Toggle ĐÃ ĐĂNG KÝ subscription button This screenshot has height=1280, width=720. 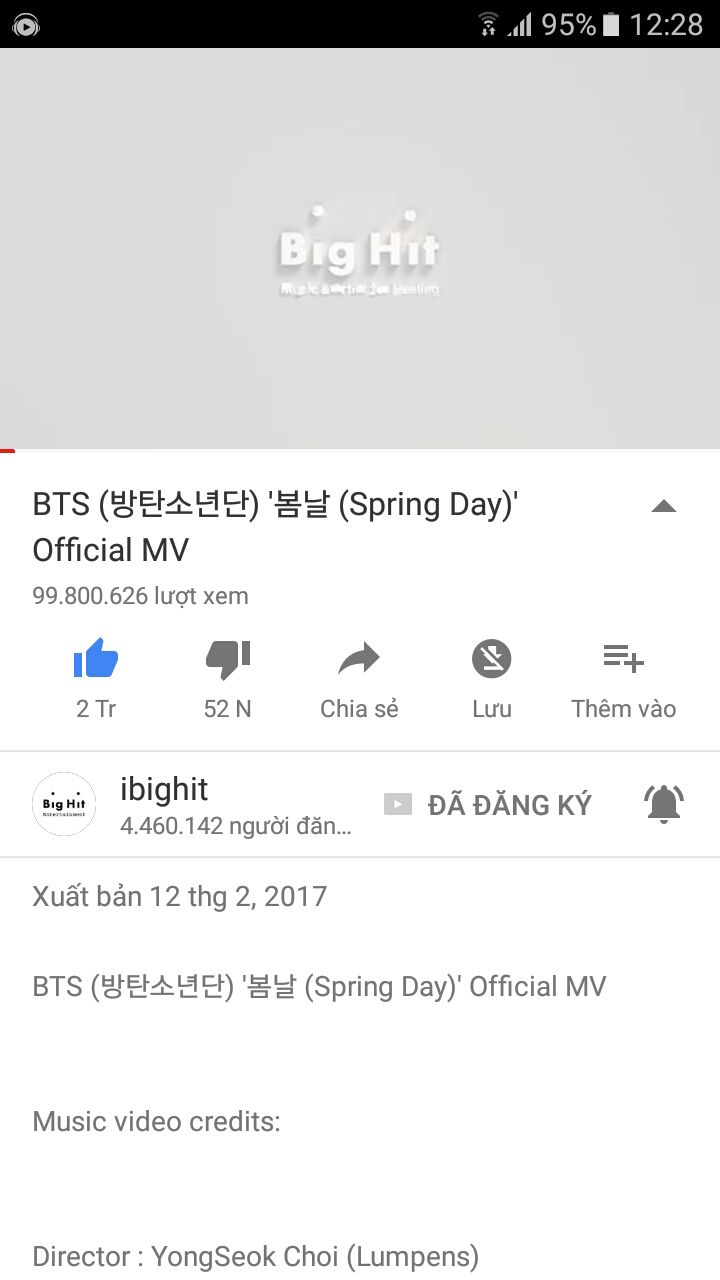click(488, 804)
